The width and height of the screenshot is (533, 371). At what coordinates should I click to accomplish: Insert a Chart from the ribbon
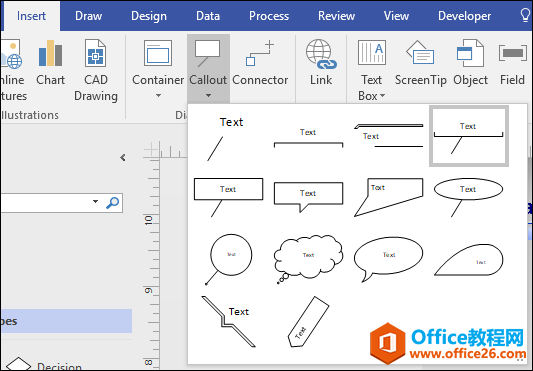click(x=50, y=62)
